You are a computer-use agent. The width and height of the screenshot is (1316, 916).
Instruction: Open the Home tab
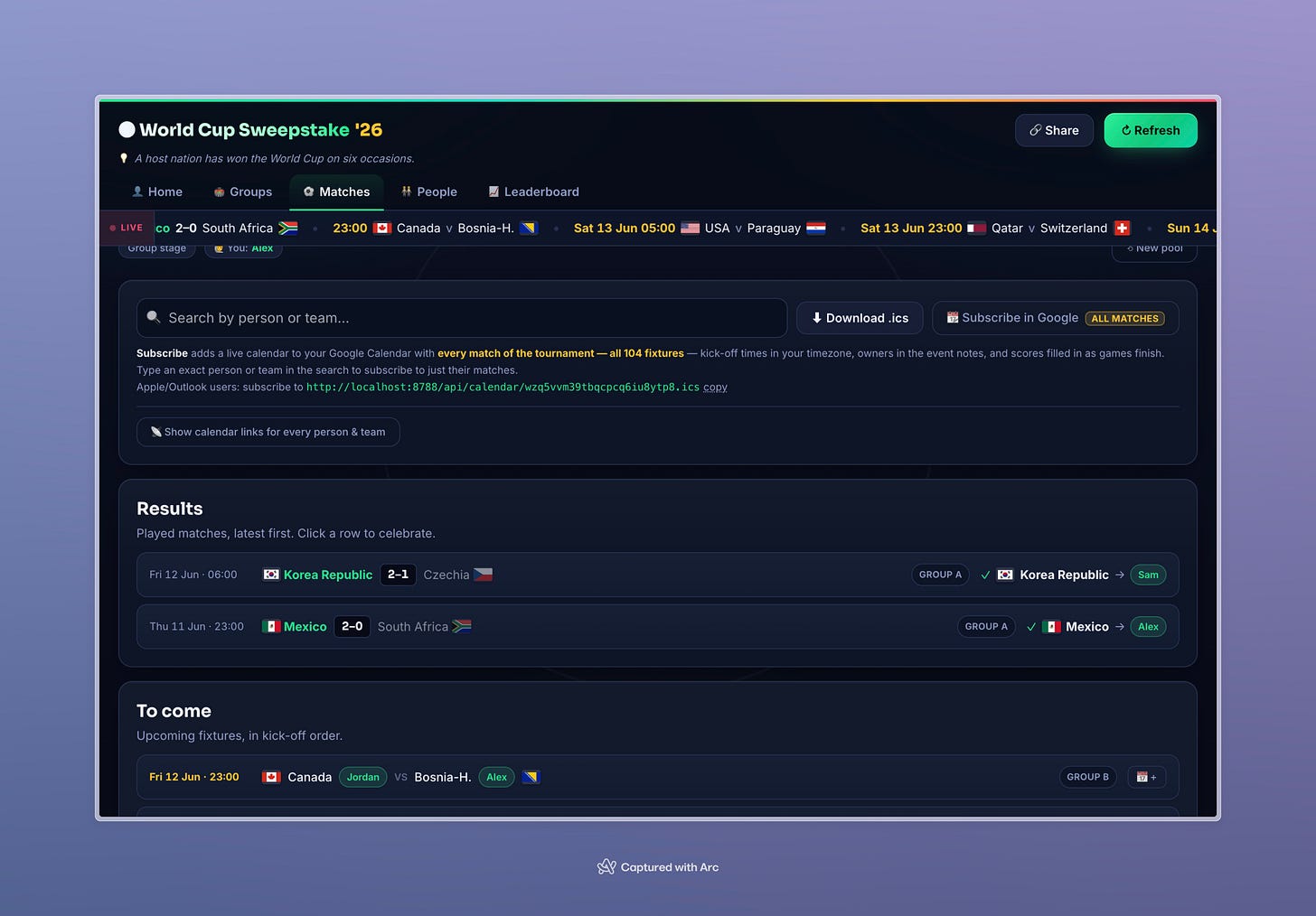point(157,192)
